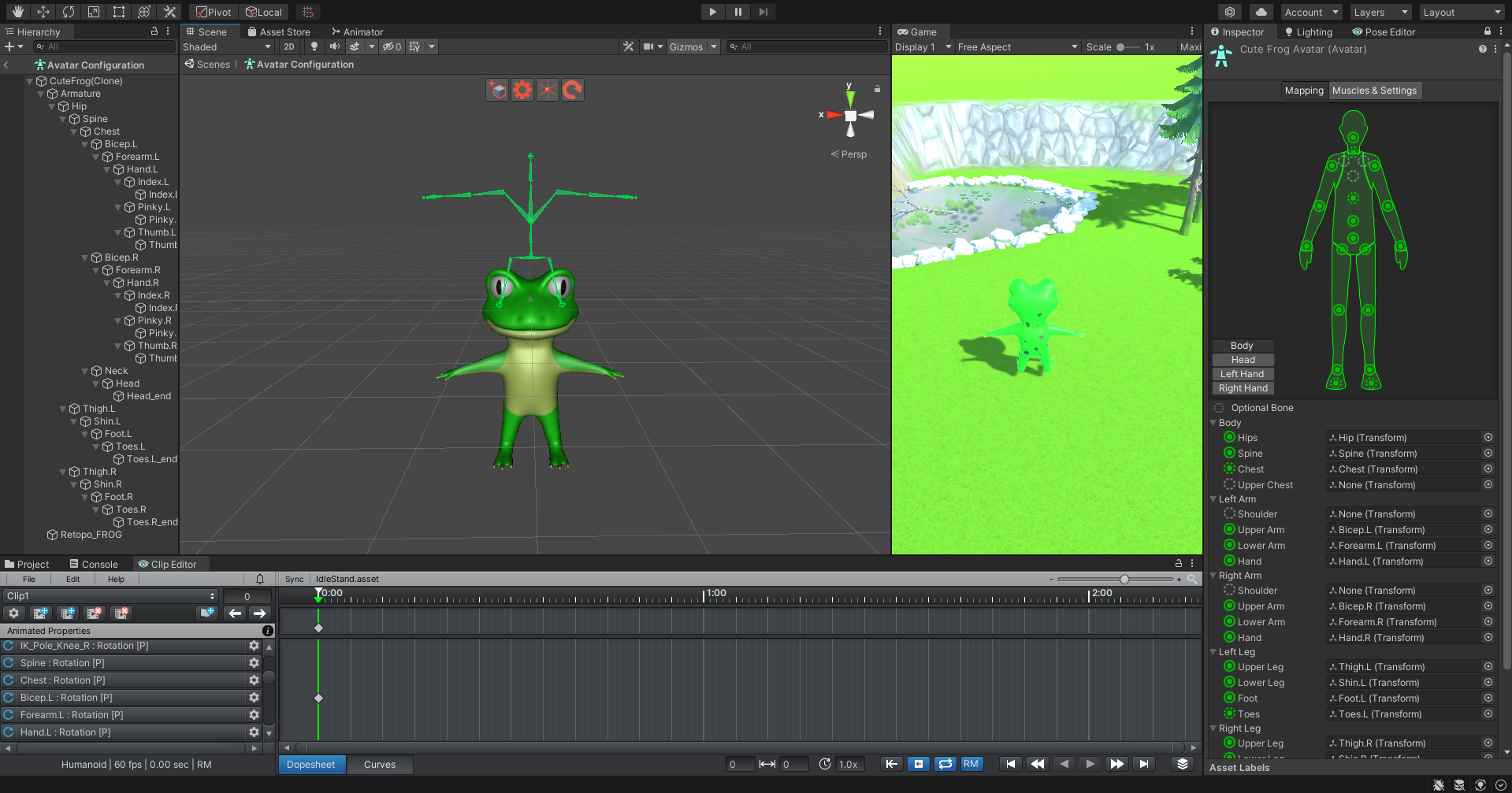The height and width of the screenshot is (793, 1512).
Task: Switch to the Asset Store tab
Action: (x=279, y=31)
